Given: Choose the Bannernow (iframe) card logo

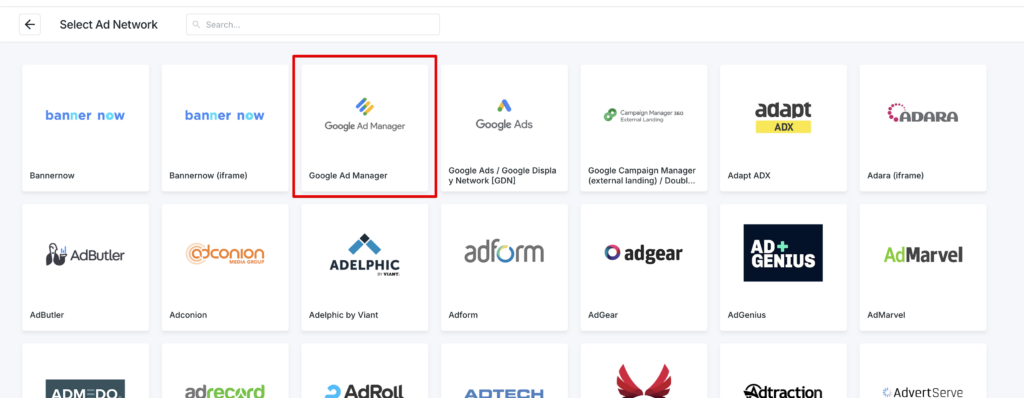Looking at the screenshot, I should pos(225,116).
